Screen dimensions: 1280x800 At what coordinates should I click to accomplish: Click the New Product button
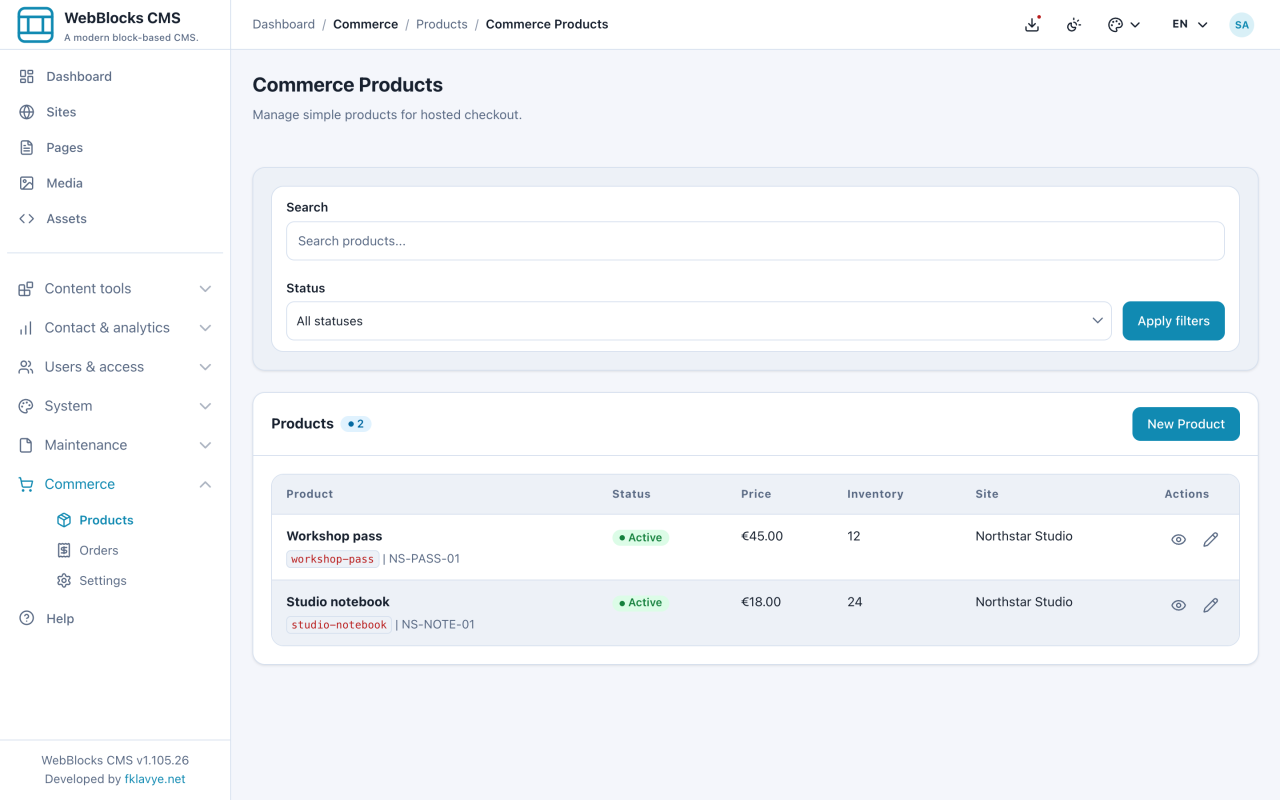click(x=1186, y=424)
